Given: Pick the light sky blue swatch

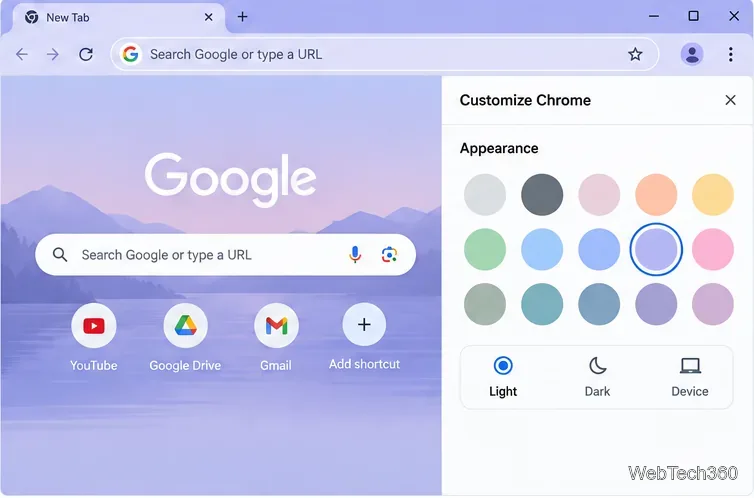Looking at the screenshot, I should coord(542,249).
